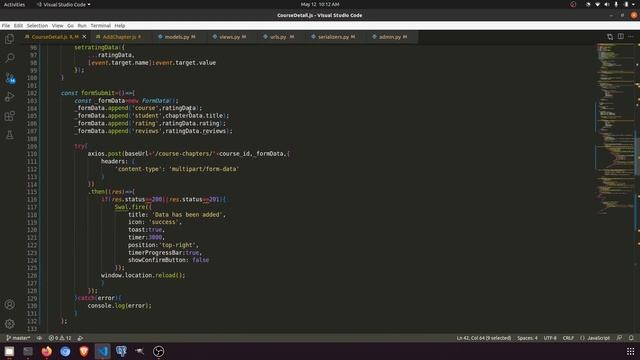Open the Testing flask view
Screen dimensions: 640x360
point(9,135)
